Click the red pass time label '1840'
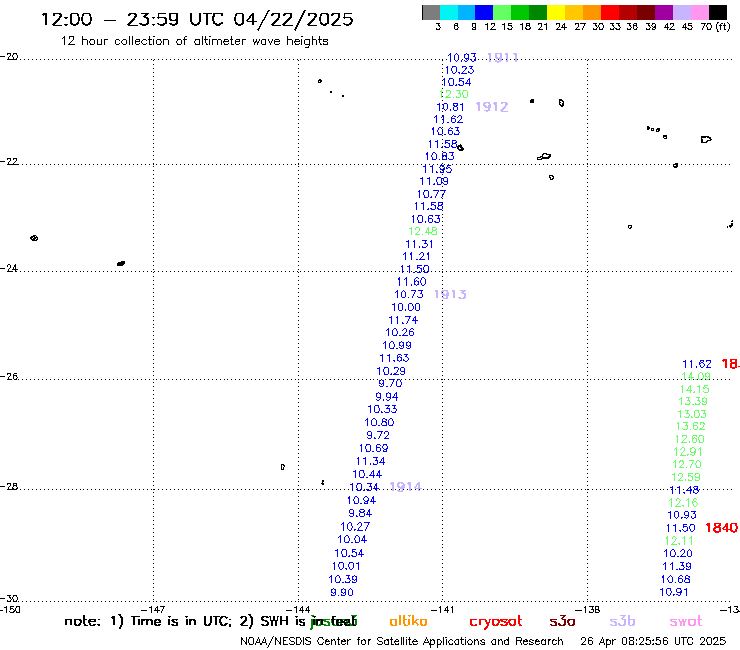 tap(721, 528)
